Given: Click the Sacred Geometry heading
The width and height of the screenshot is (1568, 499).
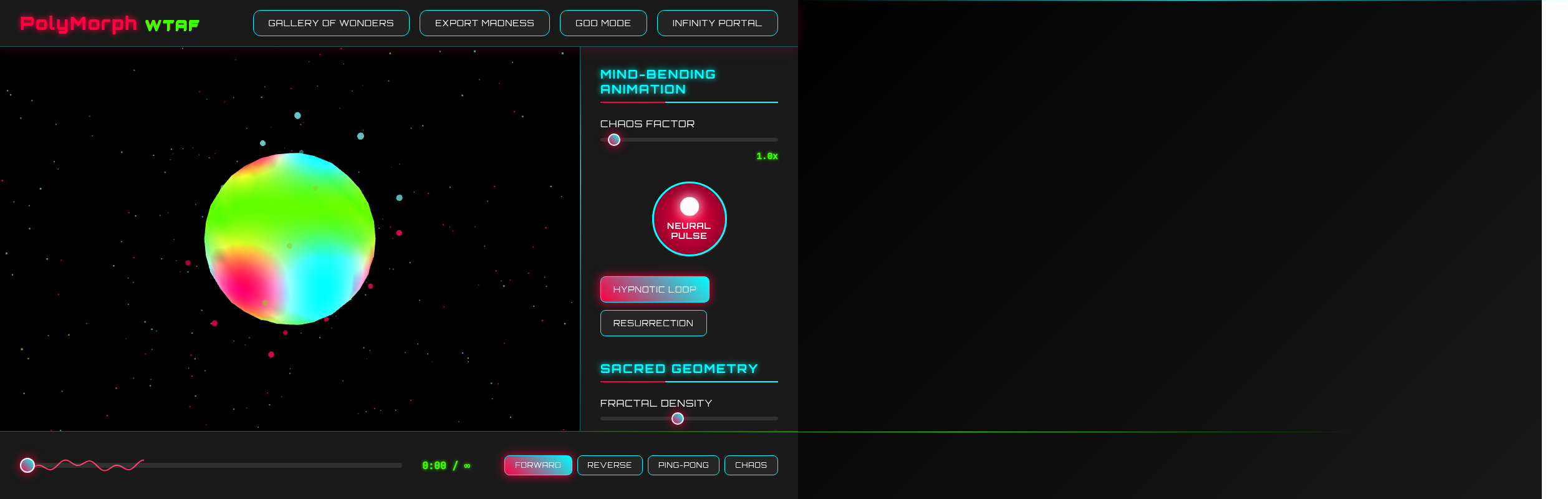Looking at the screenshot, I should click(x=679, y=369).
